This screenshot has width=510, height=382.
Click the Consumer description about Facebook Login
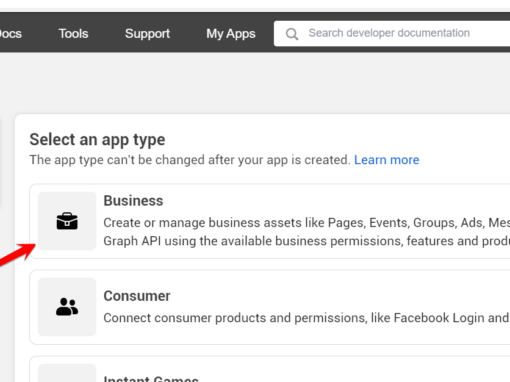click(x=307, y=318)
